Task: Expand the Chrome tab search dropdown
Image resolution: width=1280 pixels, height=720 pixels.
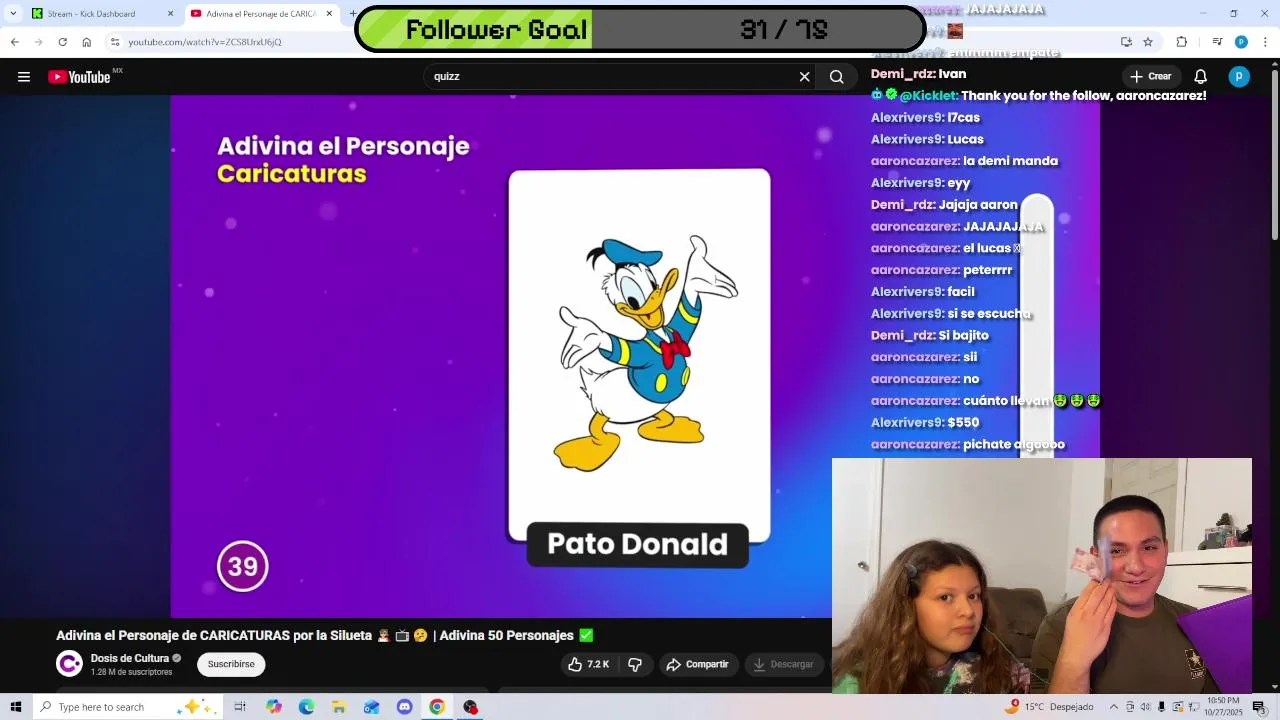Action: (x=13, y=13)
